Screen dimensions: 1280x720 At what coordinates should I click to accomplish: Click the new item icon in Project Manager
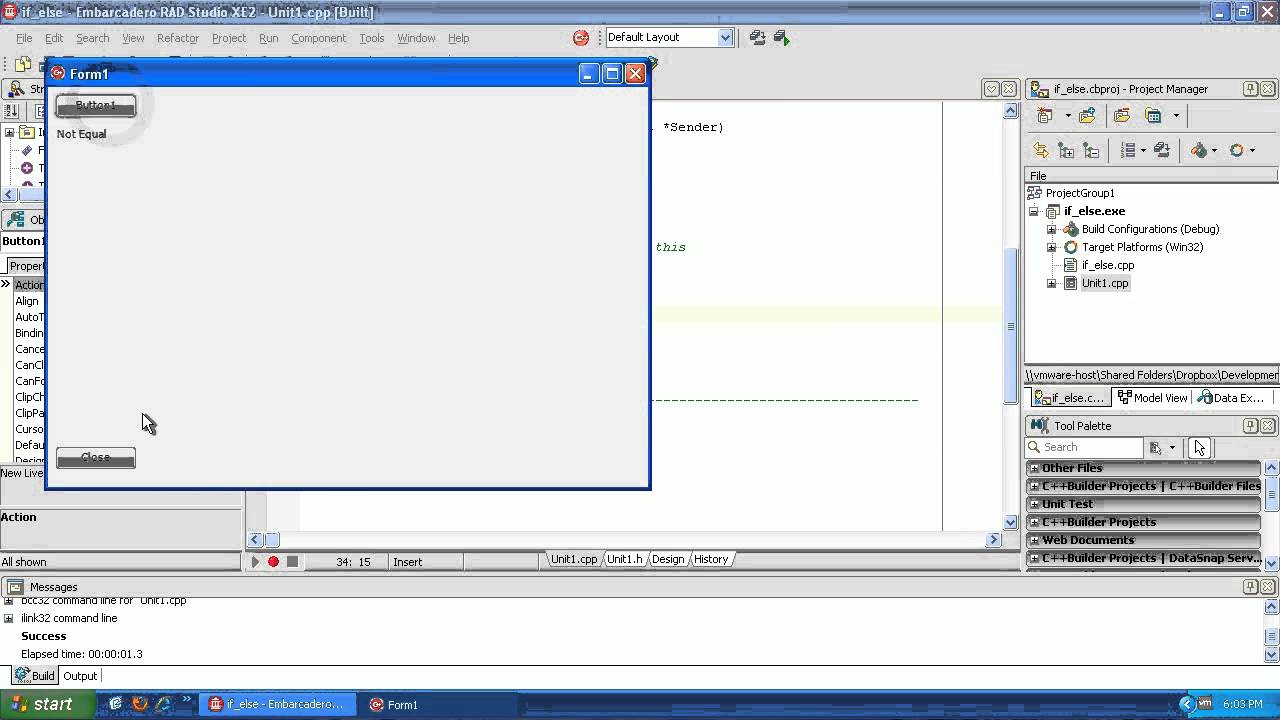tap(1045, 115)
